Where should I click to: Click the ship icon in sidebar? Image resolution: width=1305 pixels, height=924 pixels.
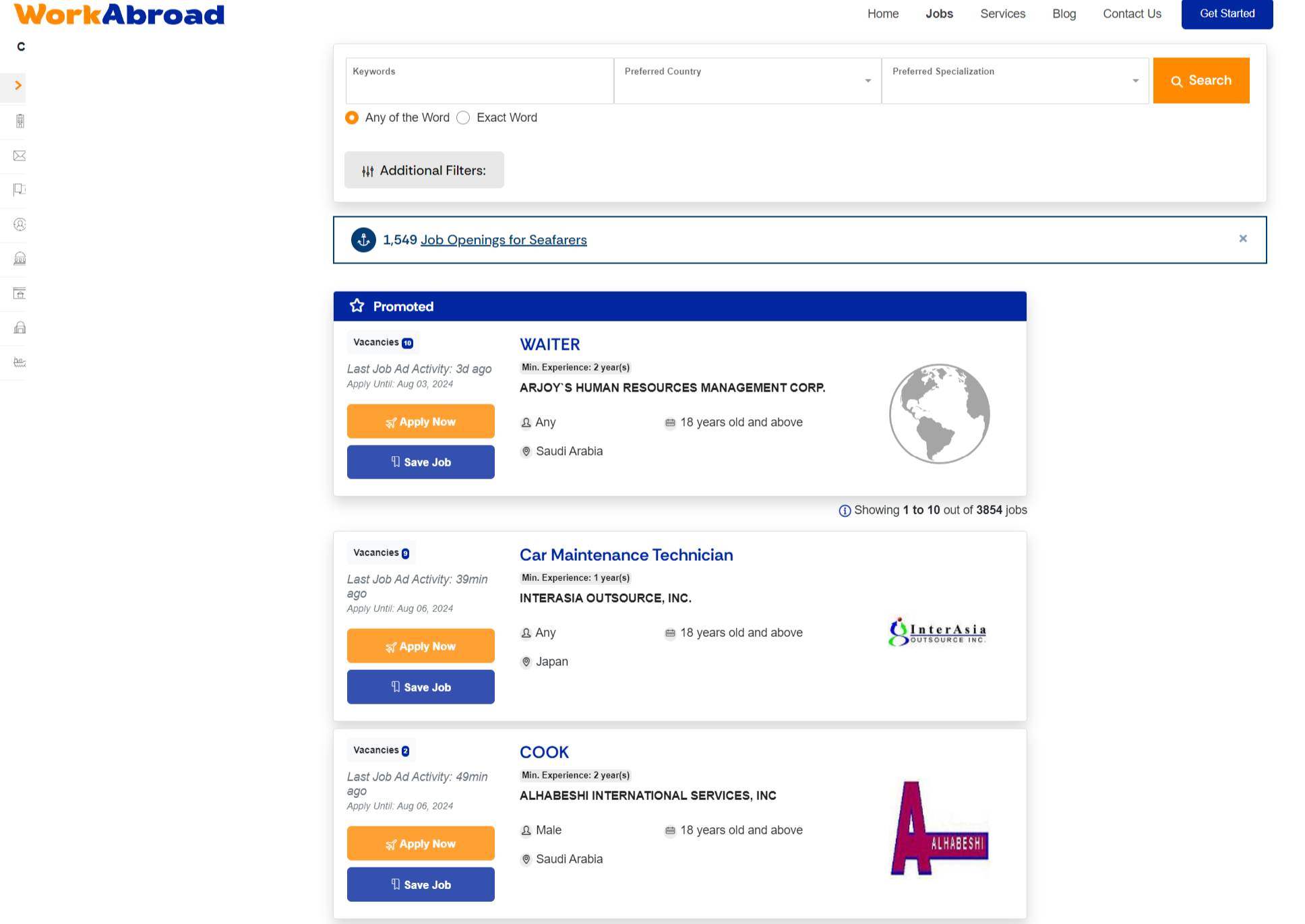(x=20, y=363)
